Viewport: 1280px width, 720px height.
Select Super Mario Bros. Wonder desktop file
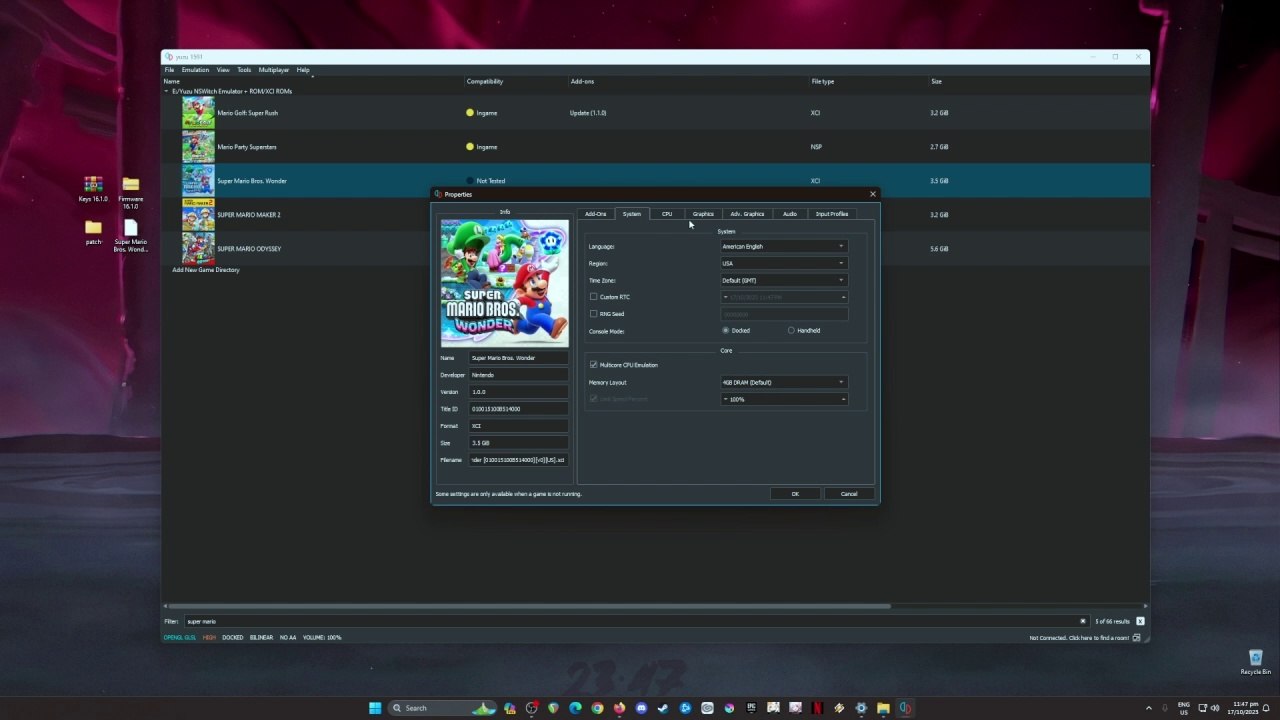[x=130, y=236]
